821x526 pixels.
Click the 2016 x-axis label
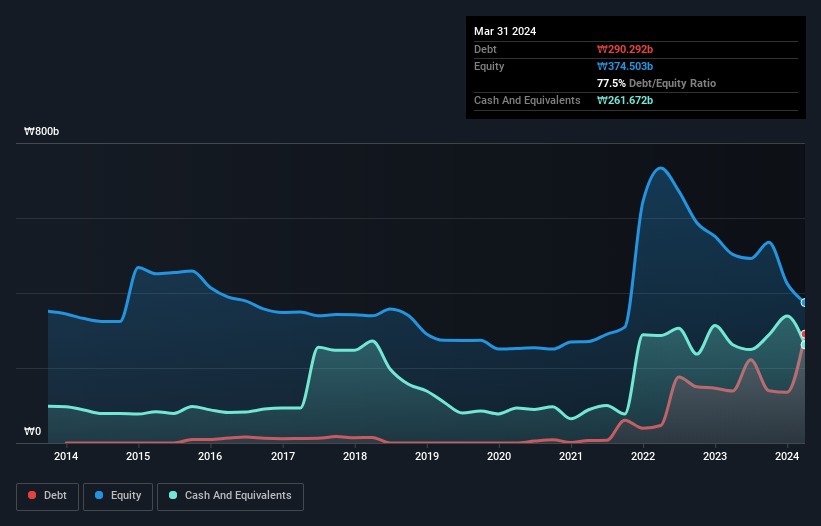tap(210, 456)
